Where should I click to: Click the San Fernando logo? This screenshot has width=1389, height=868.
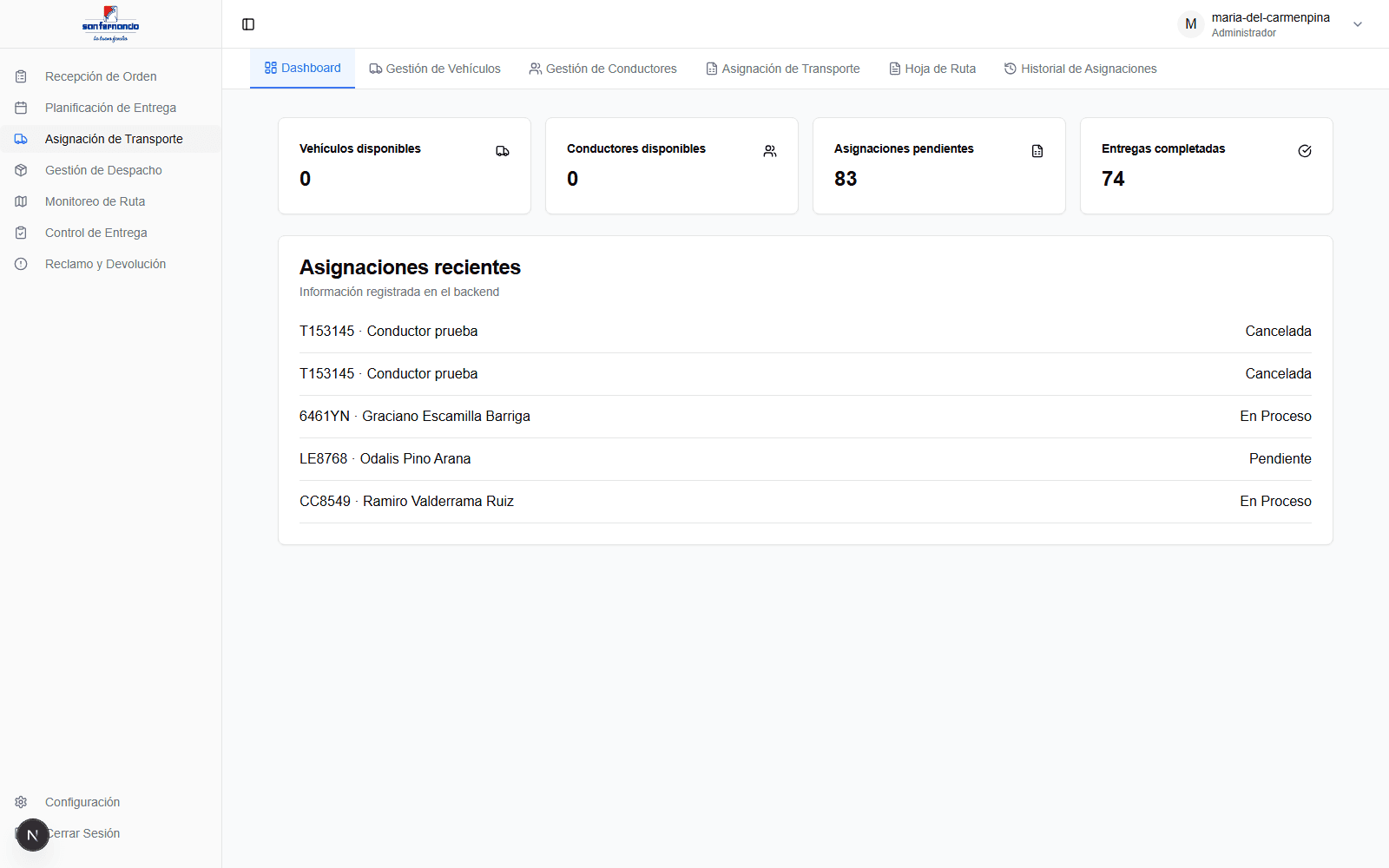pyautogui.click(x=110, y=24)
